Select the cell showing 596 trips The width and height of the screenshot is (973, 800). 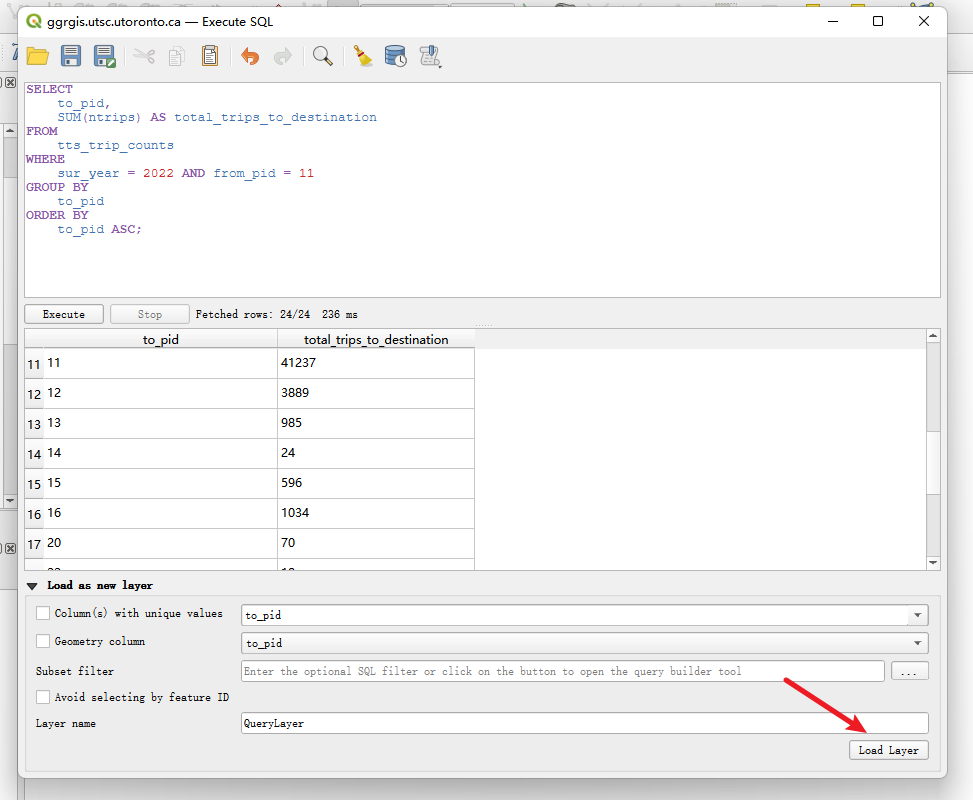click(x=375, y=483)
